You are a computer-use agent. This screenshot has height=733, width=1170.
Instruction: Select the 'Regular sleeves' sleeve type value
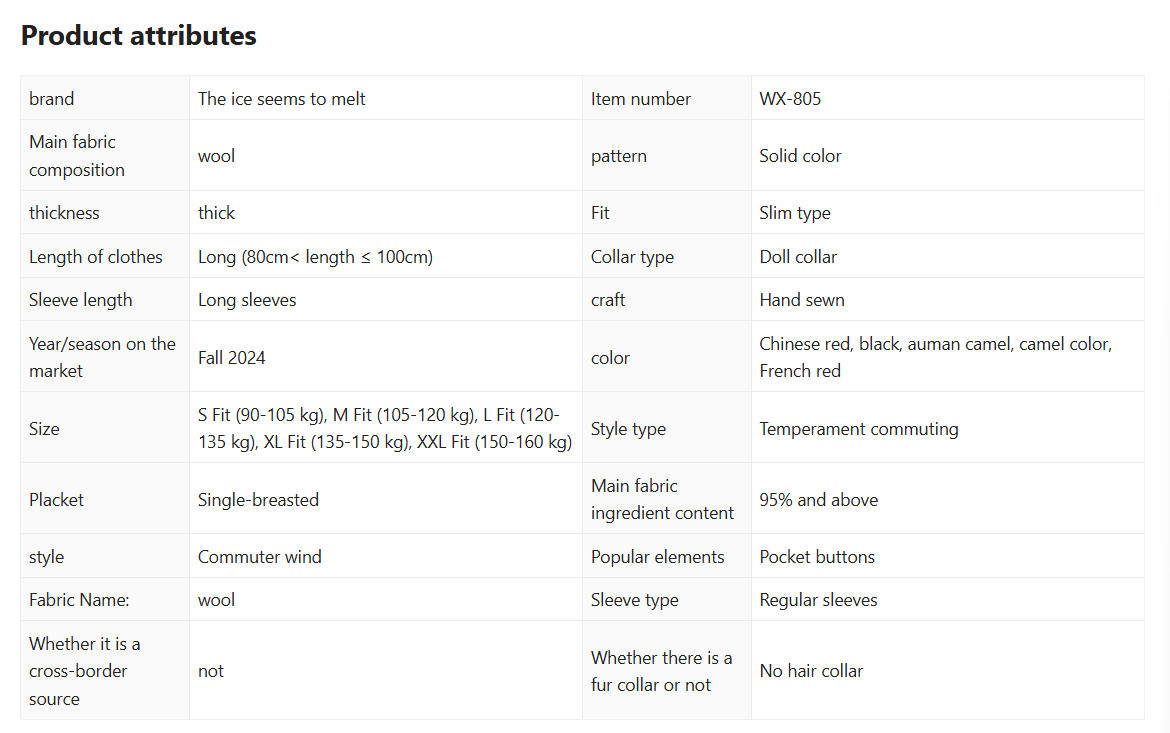(818, 600)
